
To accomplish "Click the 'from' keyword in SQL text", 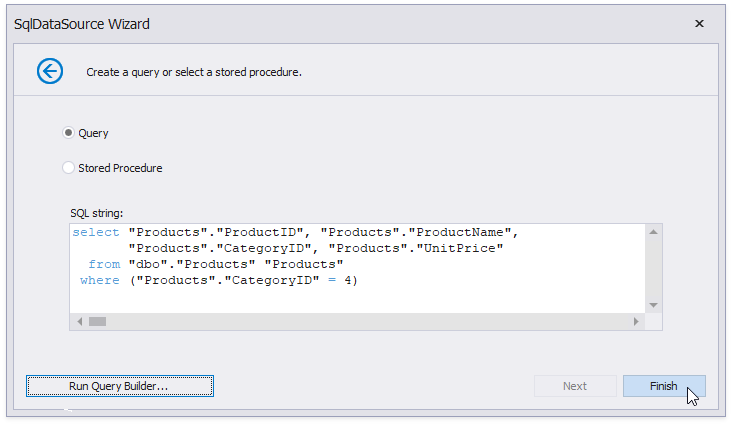I will 104,264.
